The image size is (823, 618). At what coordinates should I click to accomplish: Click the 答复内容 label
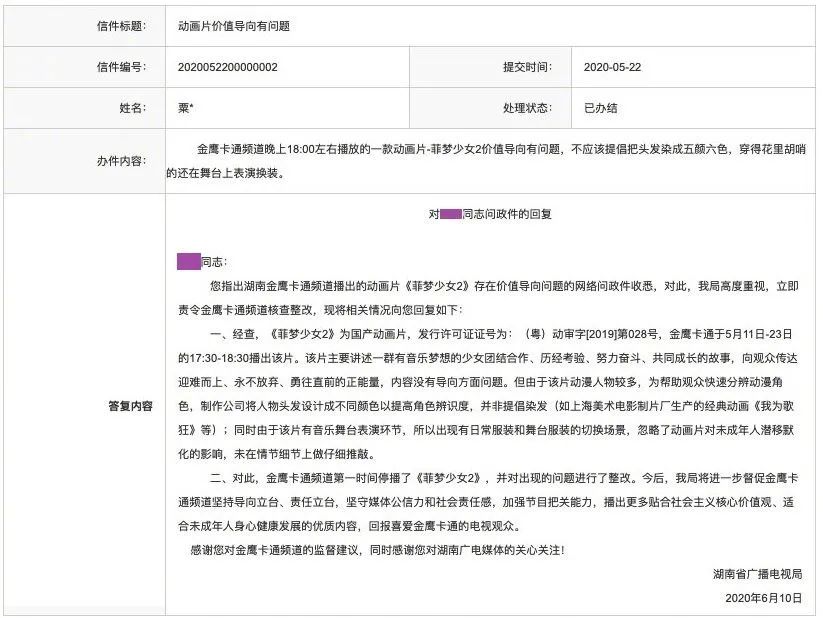pos(130,406)
